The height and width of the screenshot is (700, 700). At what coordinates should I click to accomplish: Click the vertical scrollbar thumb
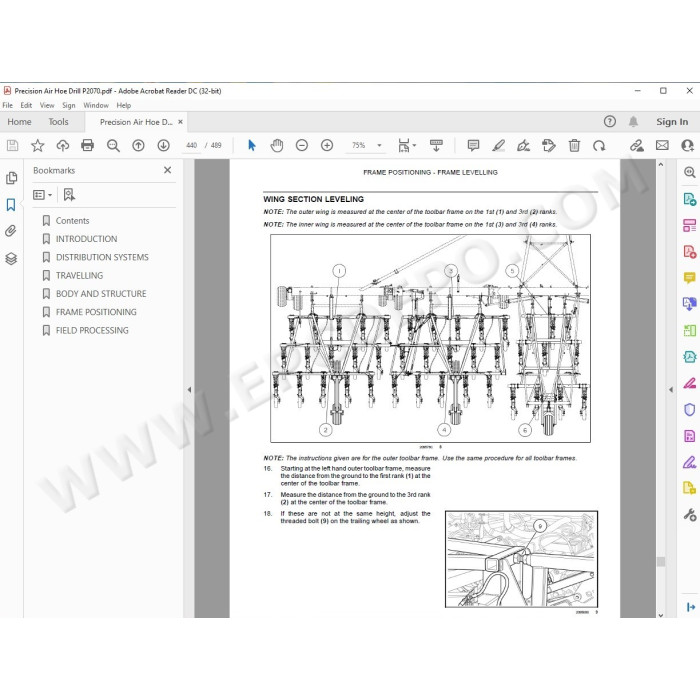pyautogui.click(x=661, y=562)
